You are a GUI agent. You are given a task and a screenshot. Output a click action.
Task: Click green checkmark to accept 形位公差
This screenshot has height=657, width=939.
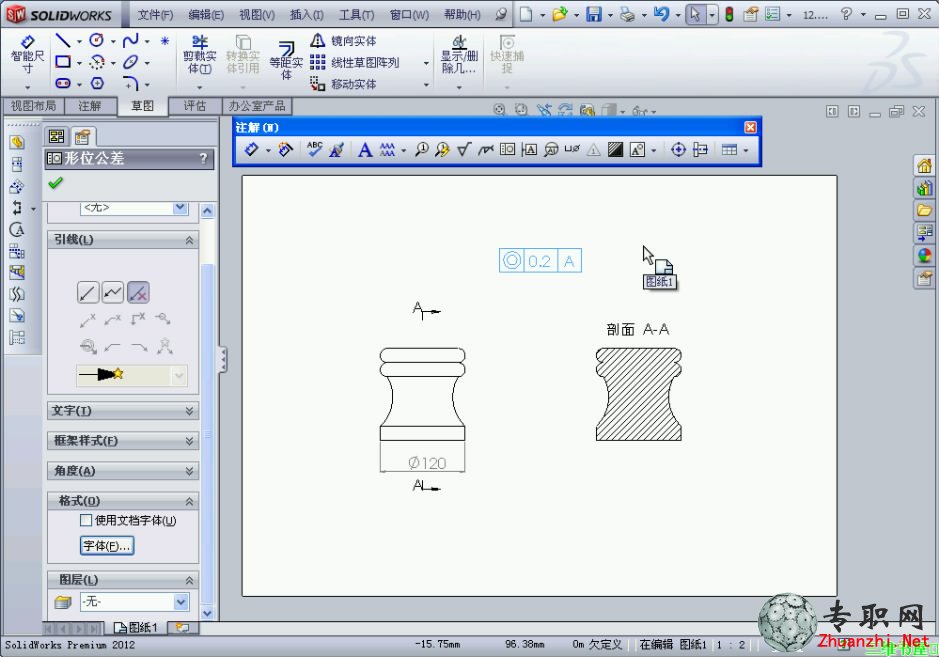(x=56, y=183)
